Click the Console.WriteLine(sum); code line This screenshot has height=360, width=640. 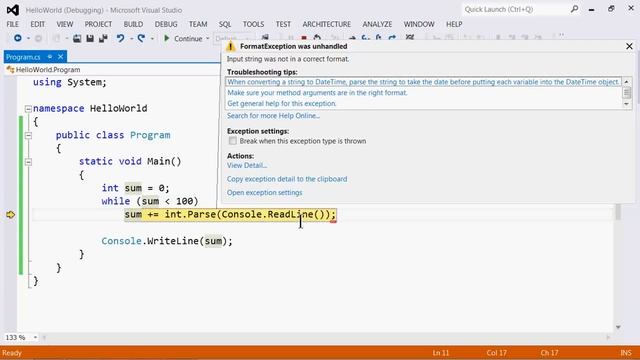[167, 241]
